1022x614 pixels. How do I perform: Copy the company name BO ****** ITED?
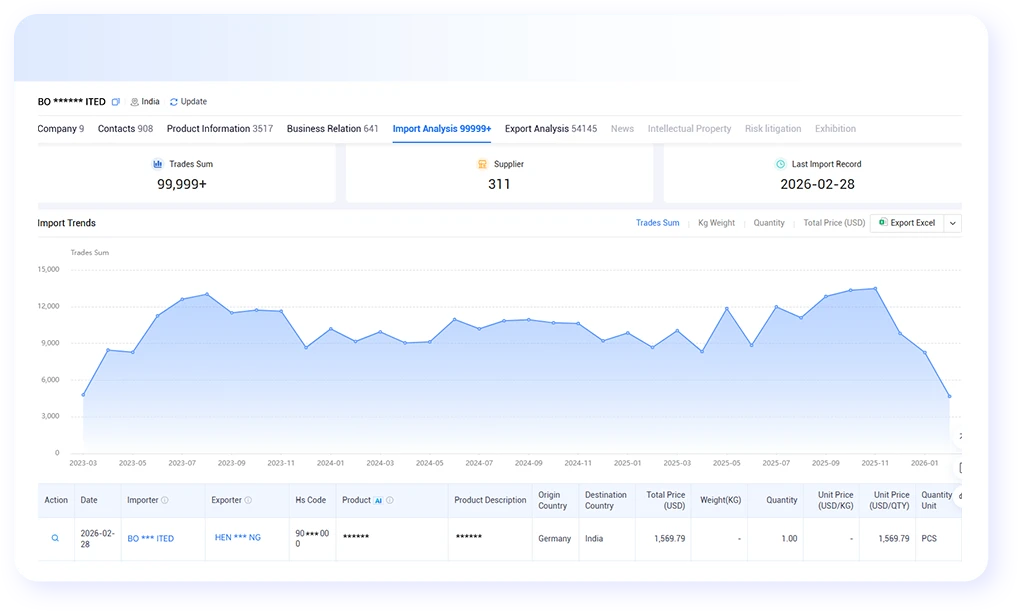pos(115,102)
